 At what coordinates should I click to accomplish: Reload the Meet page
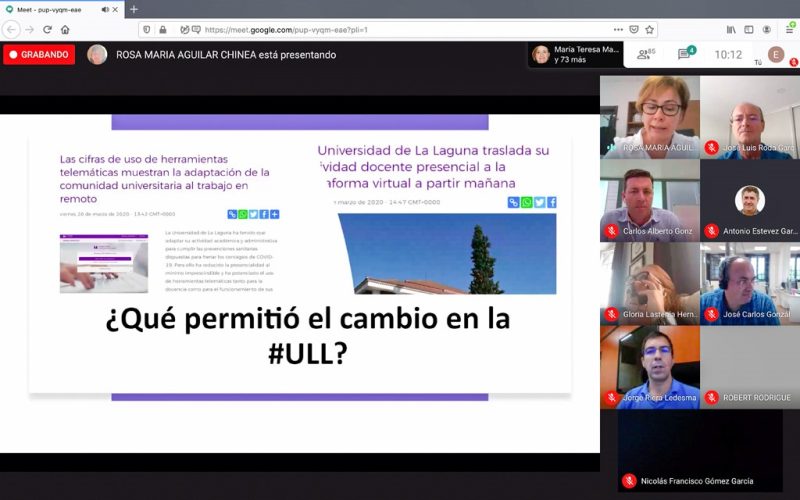pyautogui.click(x=47, y=30)
